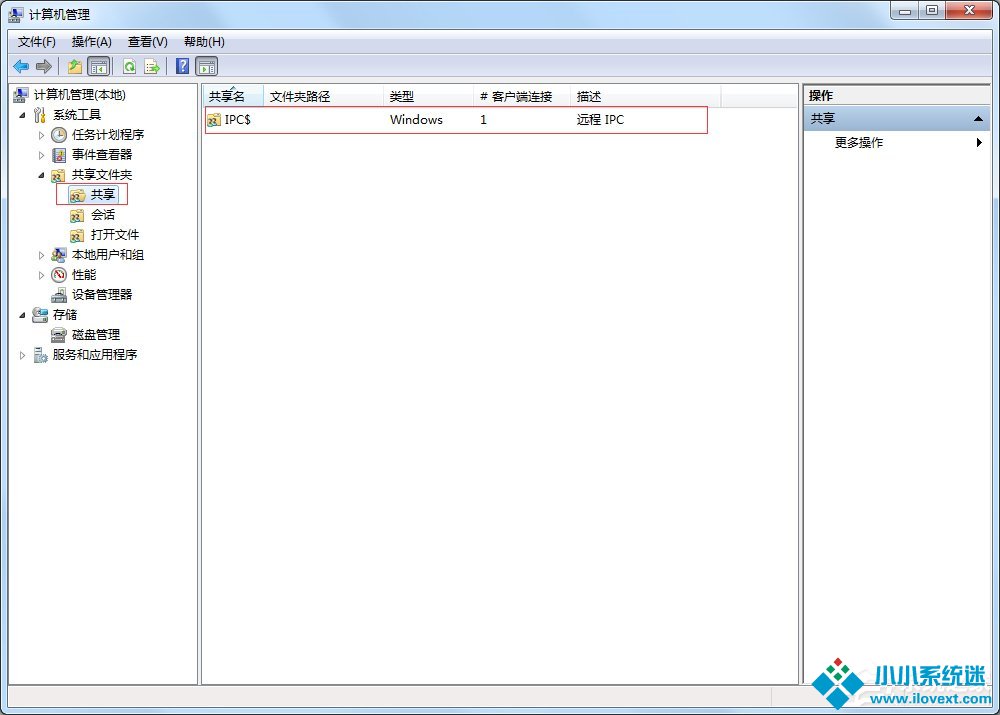This screenshot has height=715, width=1000.
Task: Open the 文件(F) menu
Action: tap(36, 41)
